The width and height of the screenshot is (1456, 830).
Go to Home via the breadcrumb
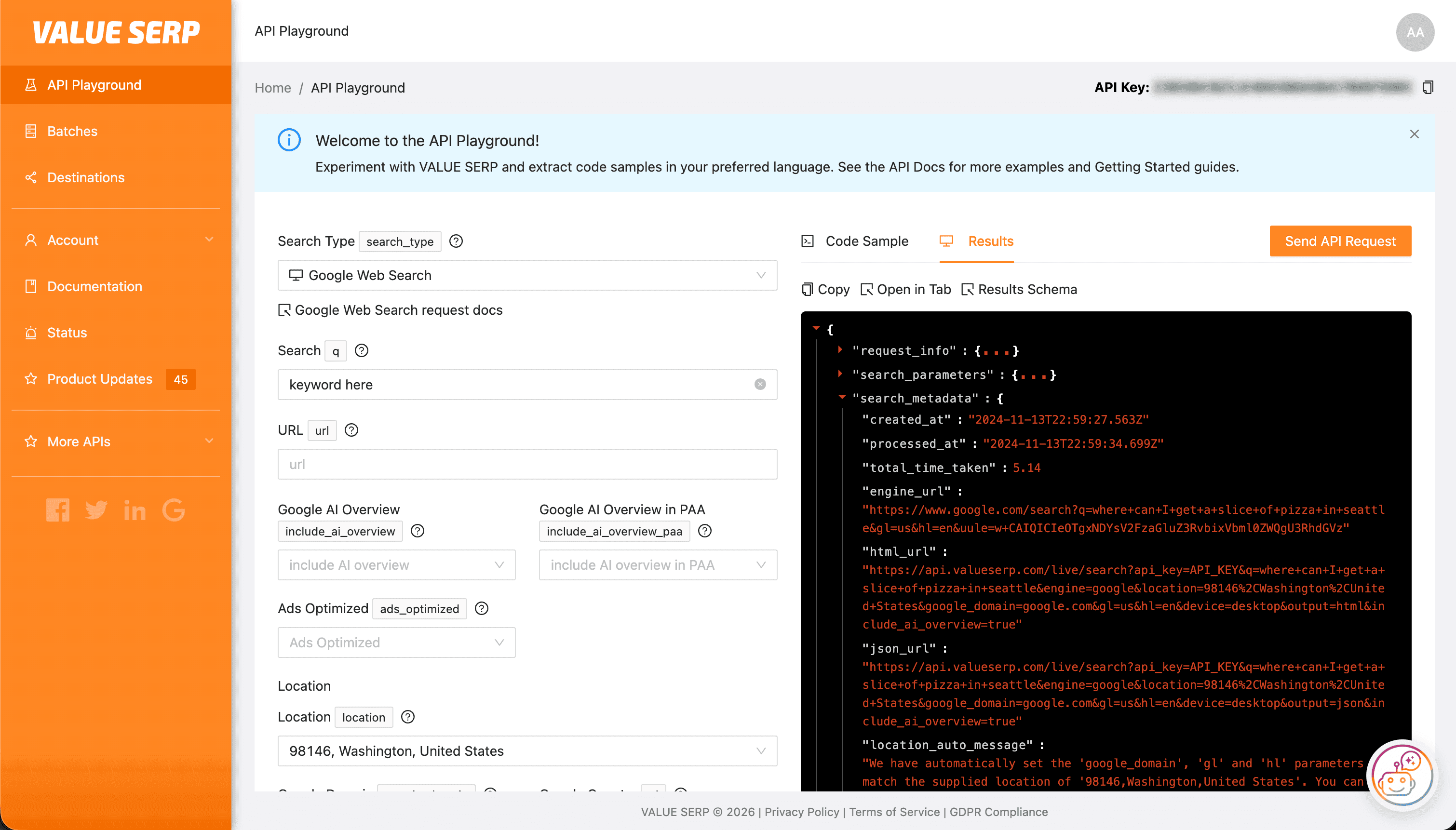click(x=272, y=88)
